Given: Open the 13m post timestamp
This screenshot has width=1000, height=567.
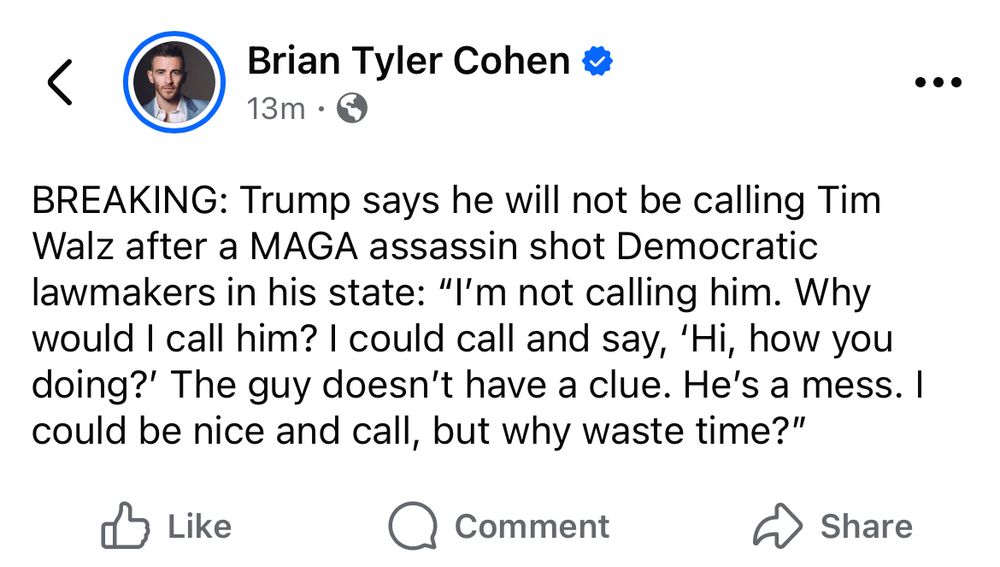Looking at the screenshot, I should [276, 108].
